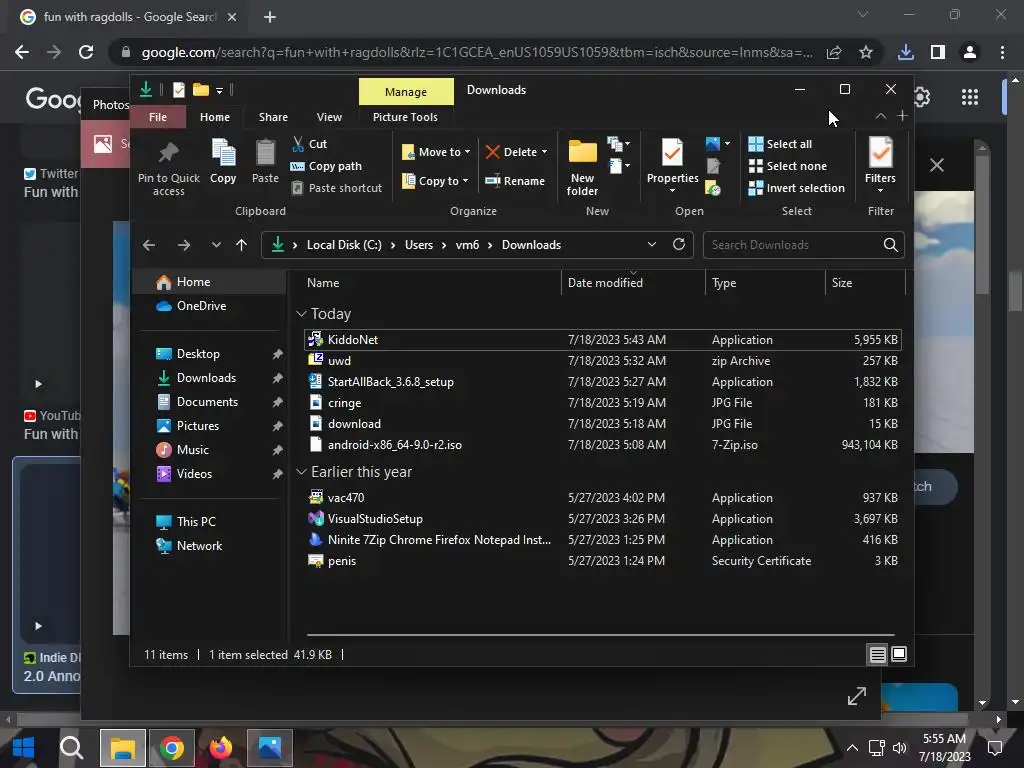Reload the Chrome page
Screen dimensions: 1024x768
click(x=86, y=52)
